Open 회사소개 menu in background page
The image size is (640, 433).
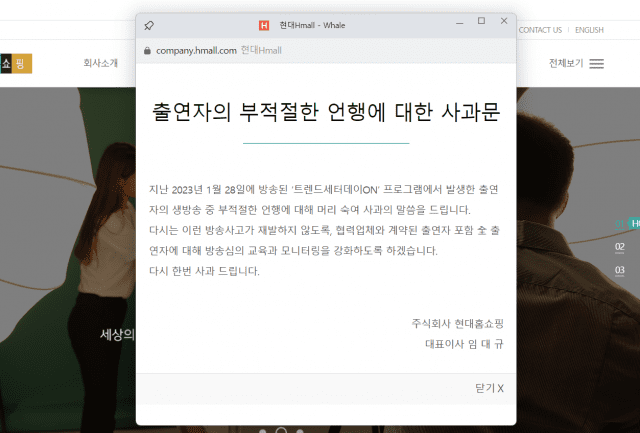click(101, 63)
